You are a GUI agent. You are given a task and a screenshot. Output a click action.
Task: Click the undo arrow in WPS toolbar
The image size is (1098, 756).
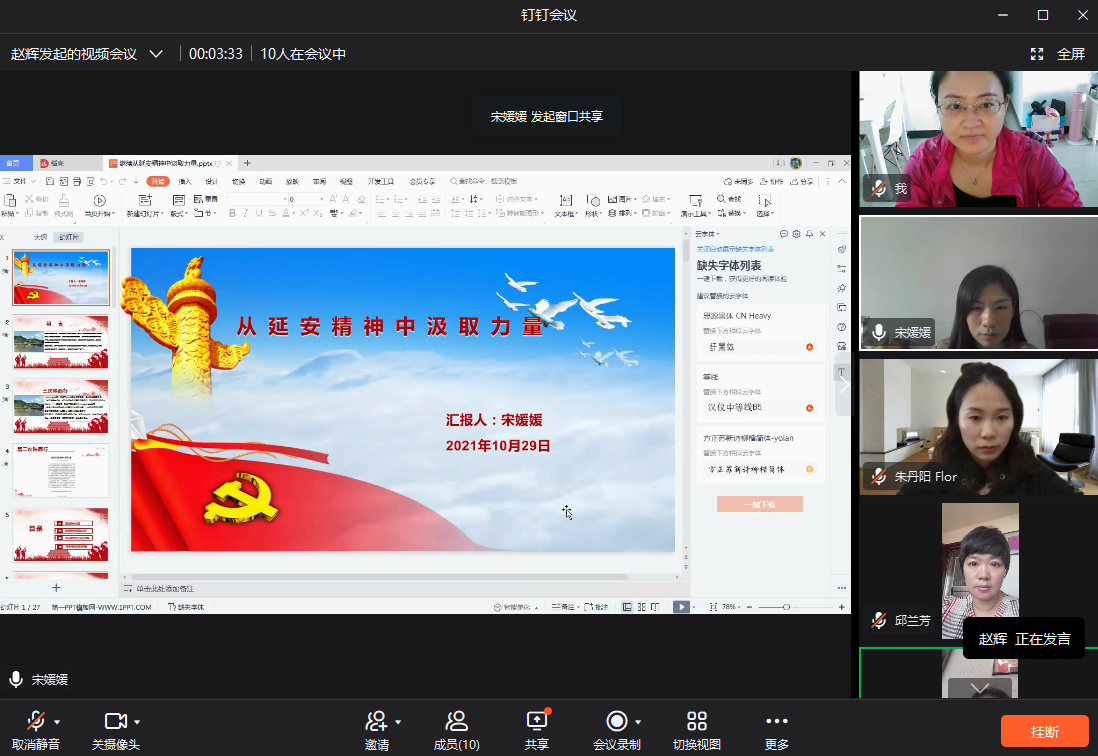click(103, 181)
